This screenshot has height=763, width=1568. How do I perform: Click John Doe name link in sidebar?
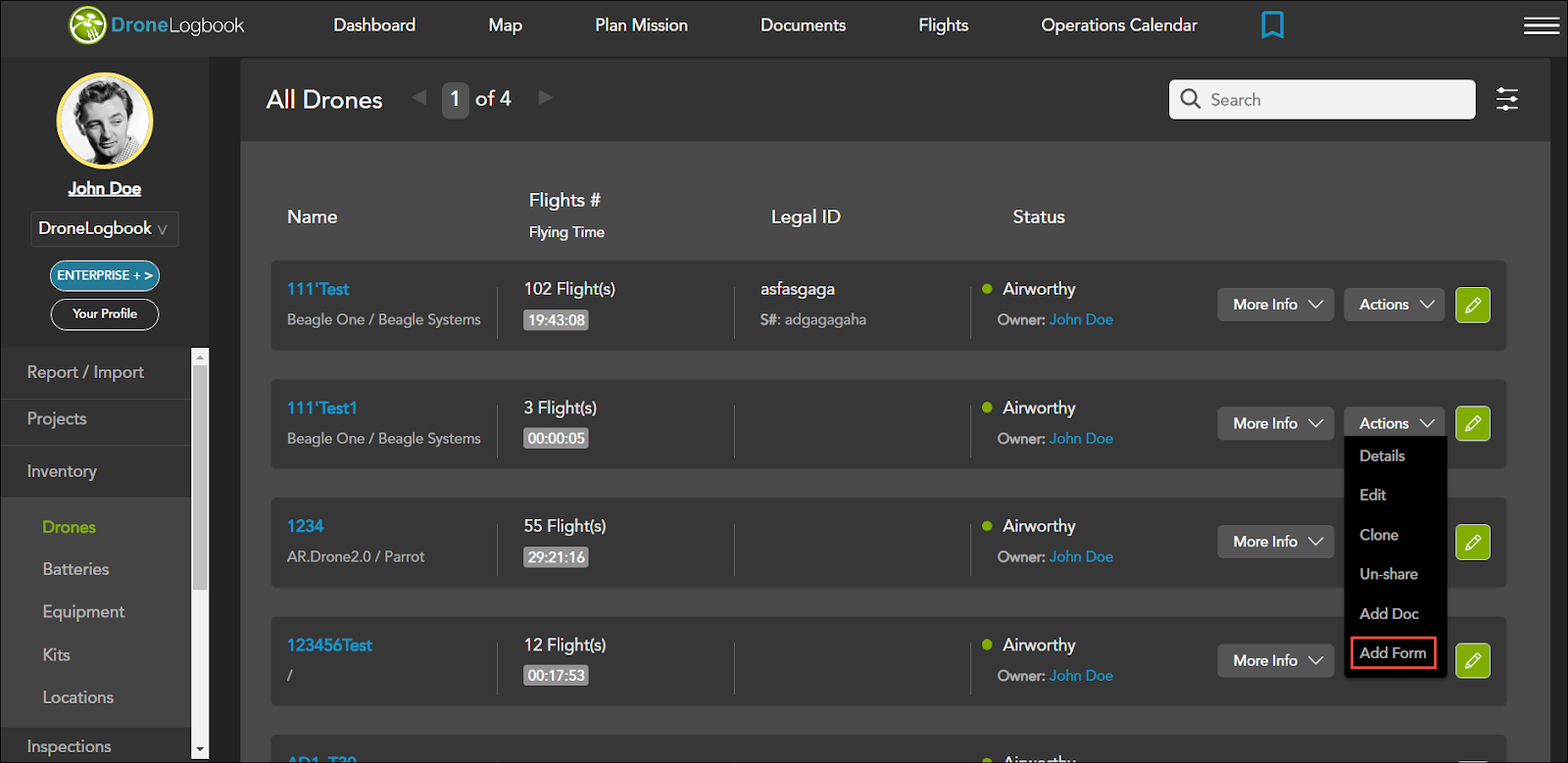[105, 188]
